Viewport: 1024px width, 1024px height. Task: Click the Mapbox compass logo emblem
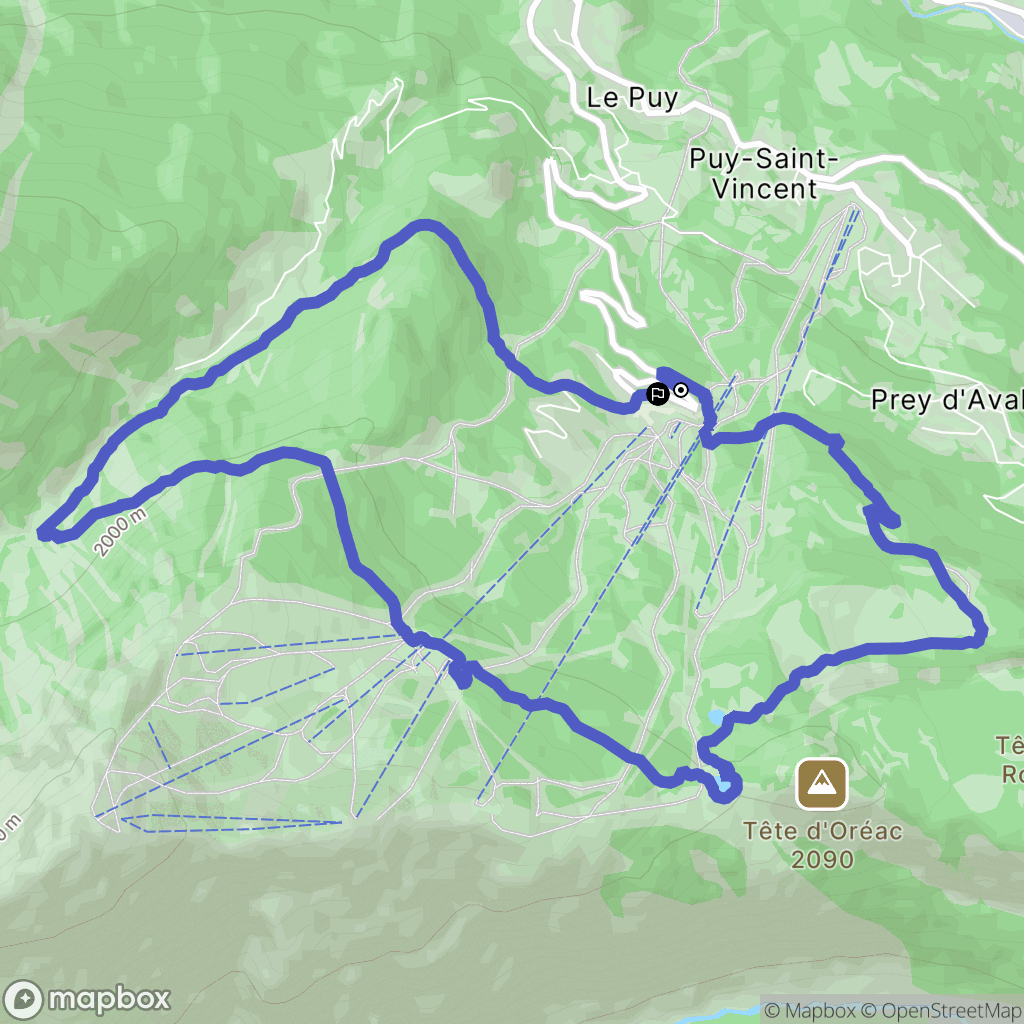coord(23,1000)
